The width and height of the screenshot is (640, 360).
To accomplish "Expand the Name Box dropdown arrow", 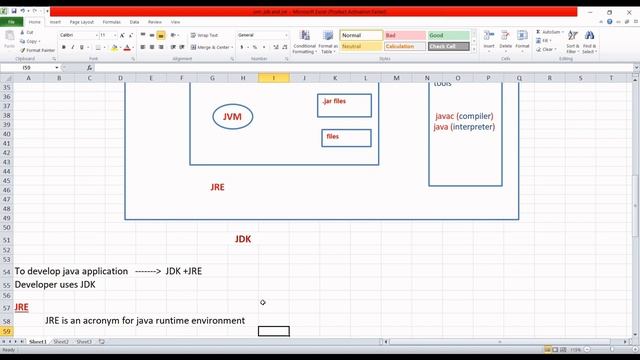I will coord(57,68).
